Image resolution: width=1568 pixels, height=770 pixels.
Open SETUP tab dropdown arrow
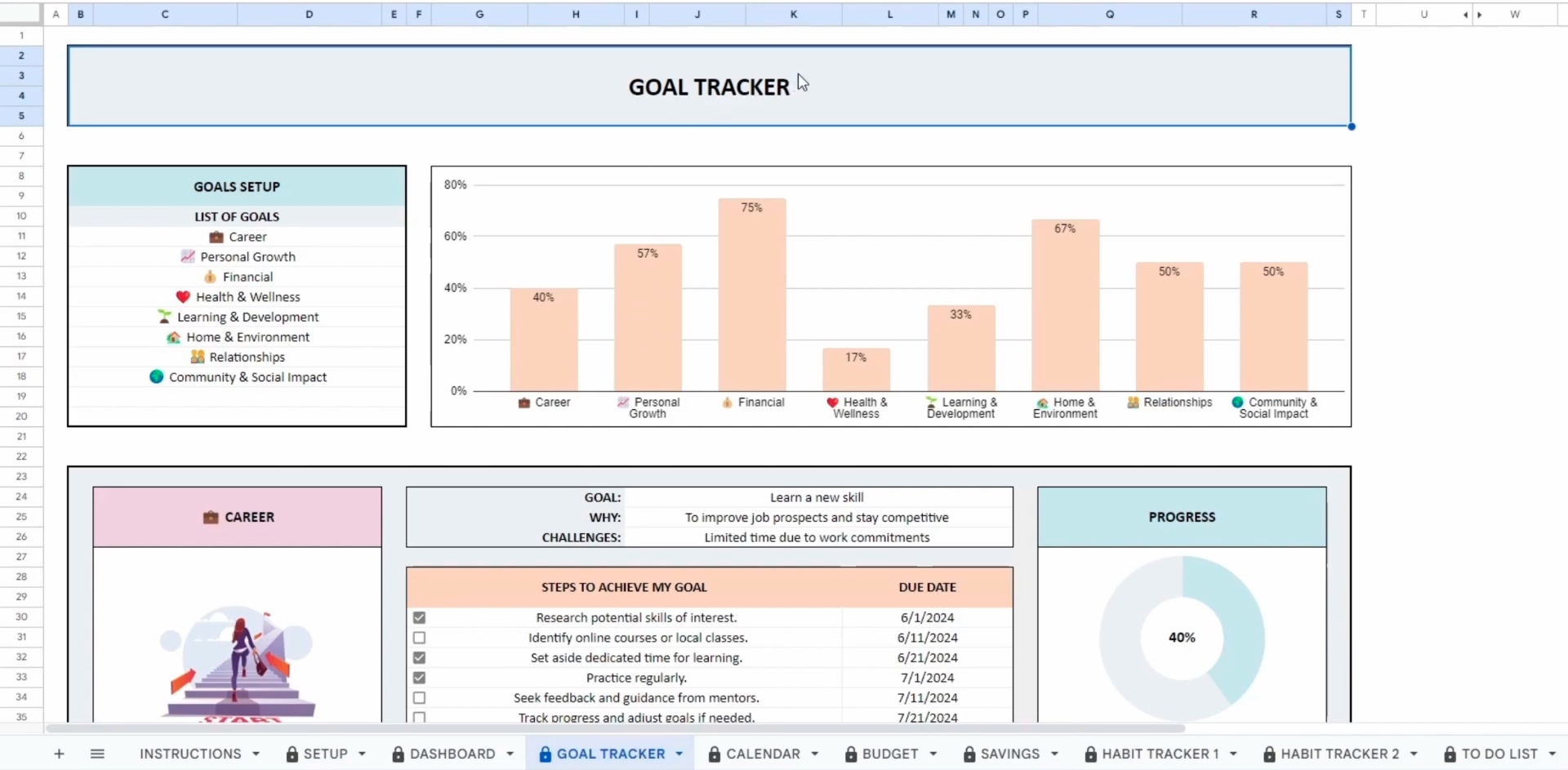(x=362, y=754)
